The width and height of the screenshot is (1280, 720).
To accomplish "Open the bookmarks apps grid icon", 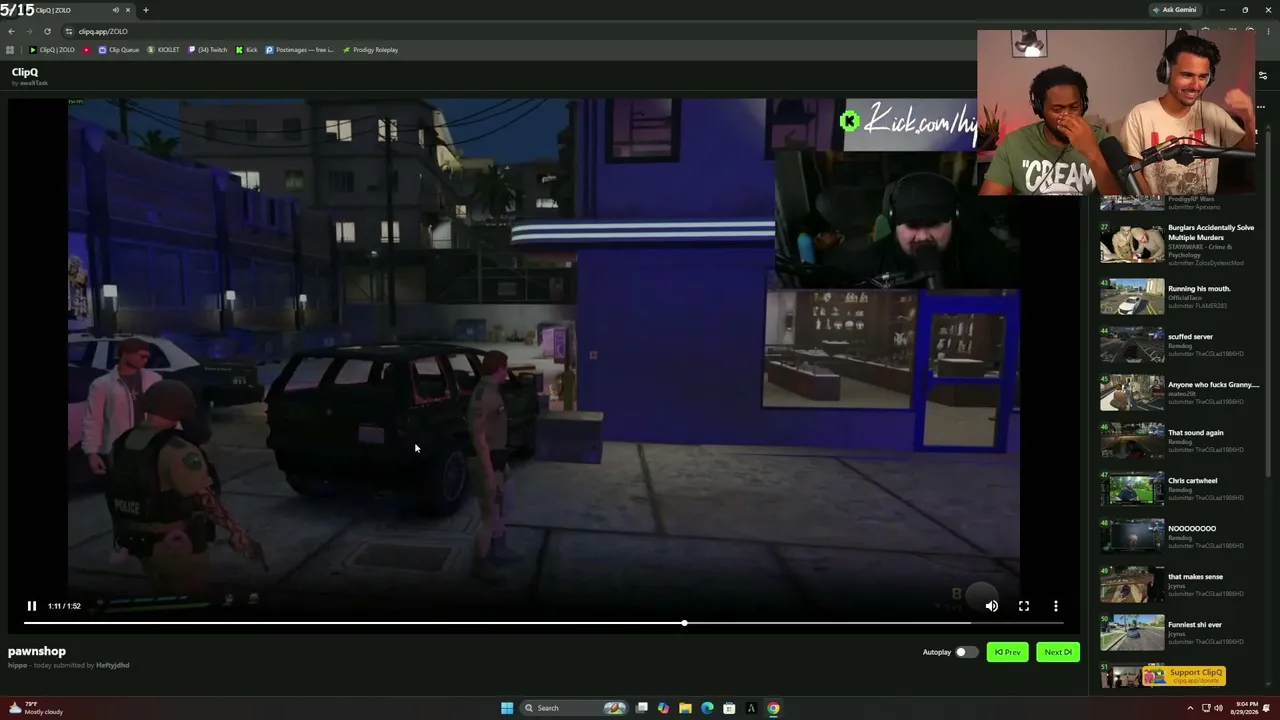I will [x=10, y=50].
